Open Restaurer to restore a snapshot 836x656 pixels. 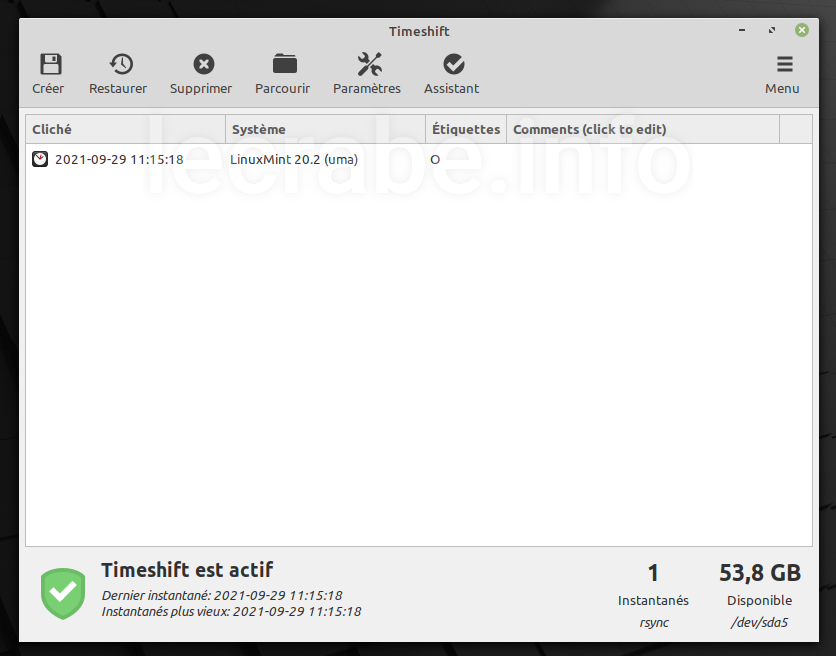coord(118,74)
